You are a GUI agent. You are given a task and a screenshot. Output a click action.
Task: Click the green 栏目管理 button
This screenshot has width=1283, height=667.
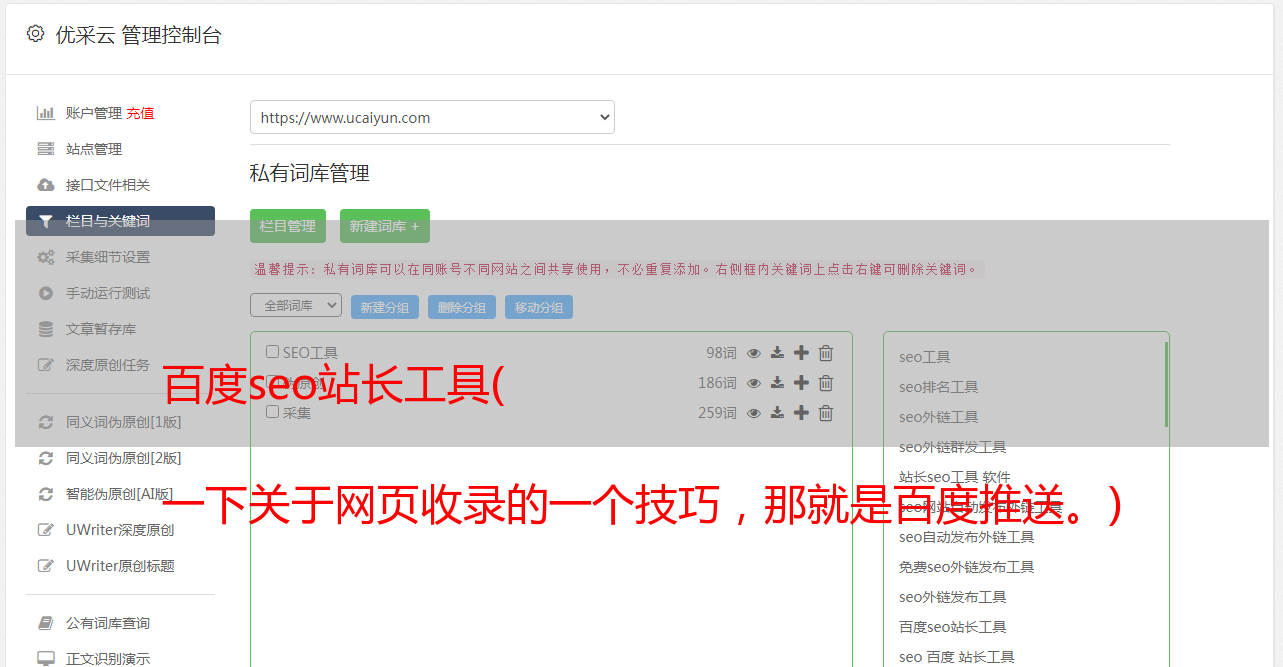[288, 226]
